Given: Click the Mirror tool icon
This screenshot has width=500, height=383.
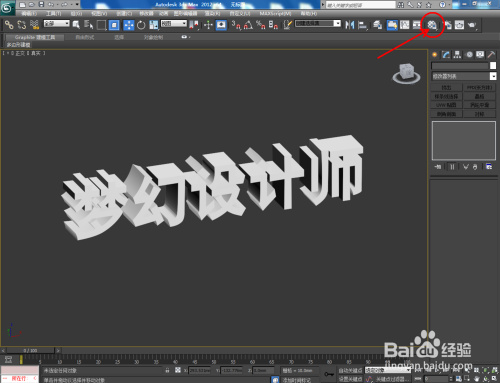Looking at the screenshot, I should click(x=349, y=25).
